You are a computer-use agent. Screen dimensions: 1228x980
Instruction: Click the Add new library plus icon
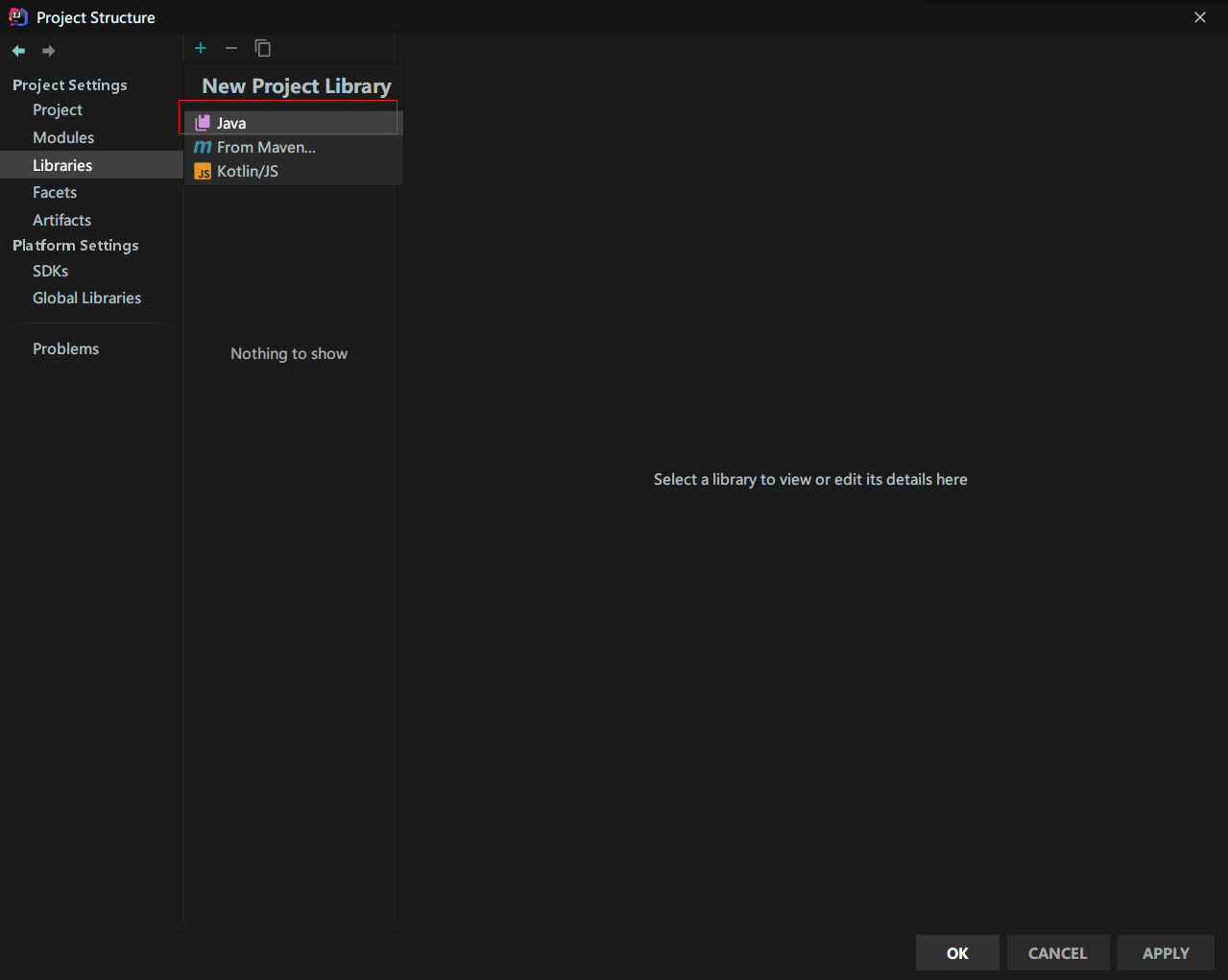pos(201,47)
